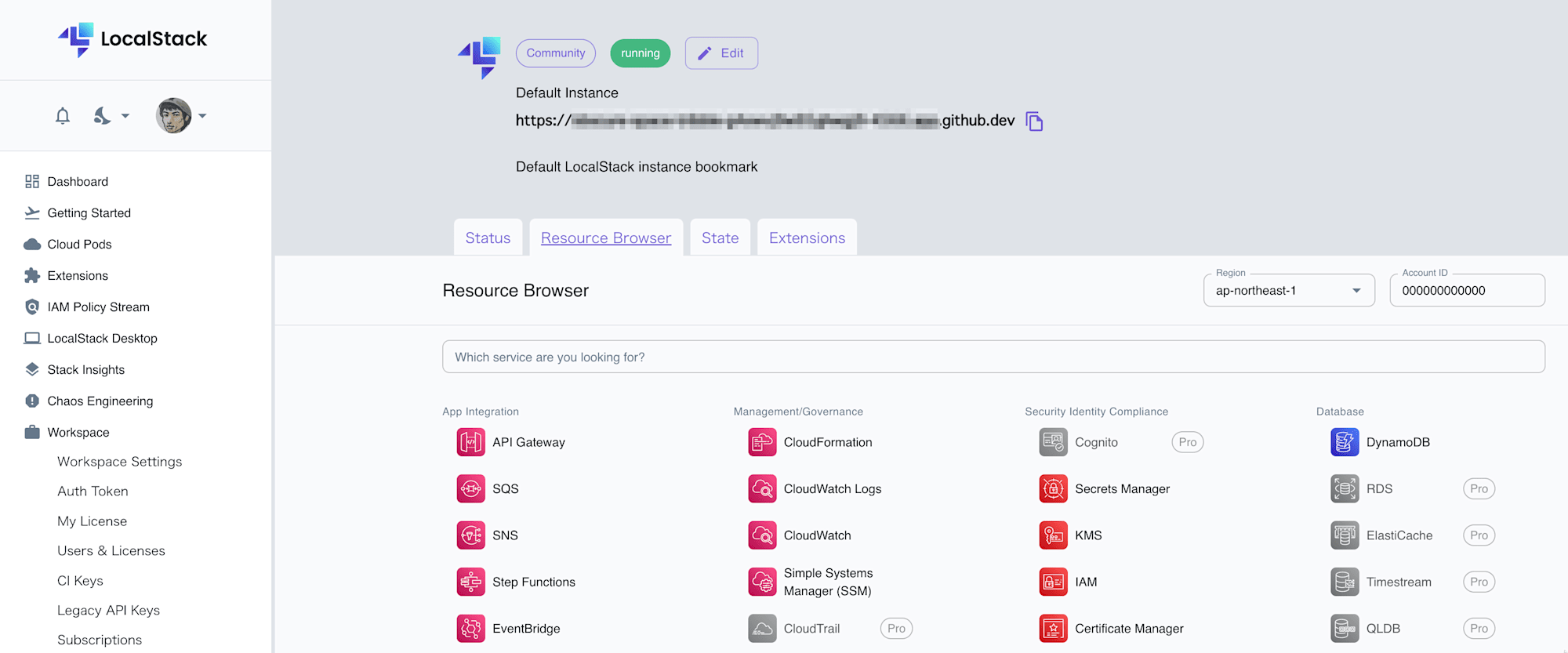Open the DynamoDB service icon
The image size is (1568, 653).
[x=1345, y=442]
